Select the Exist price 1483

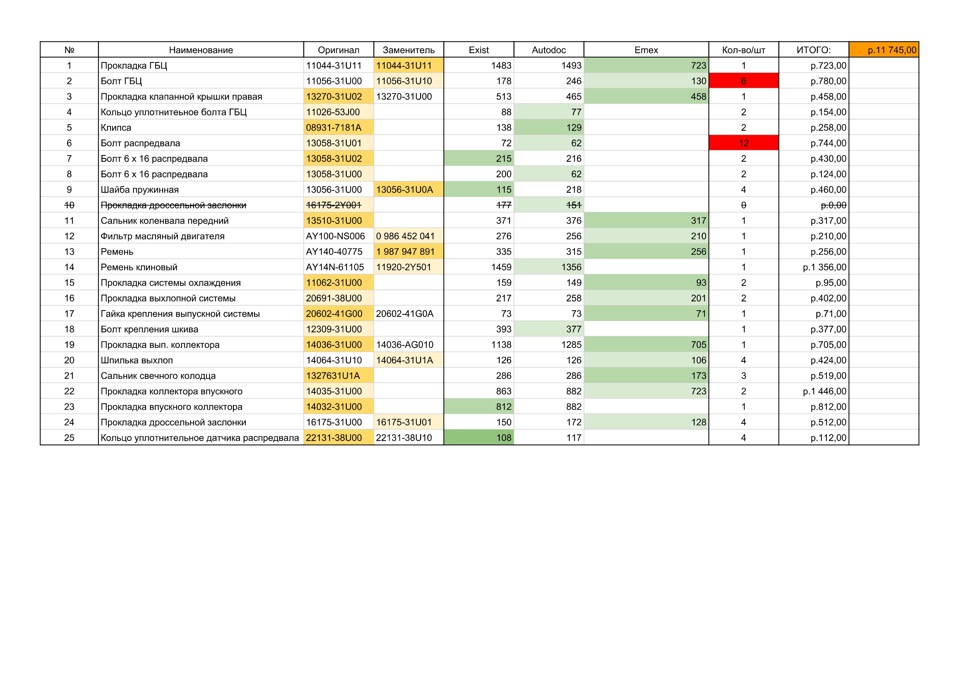coord(479,66)
